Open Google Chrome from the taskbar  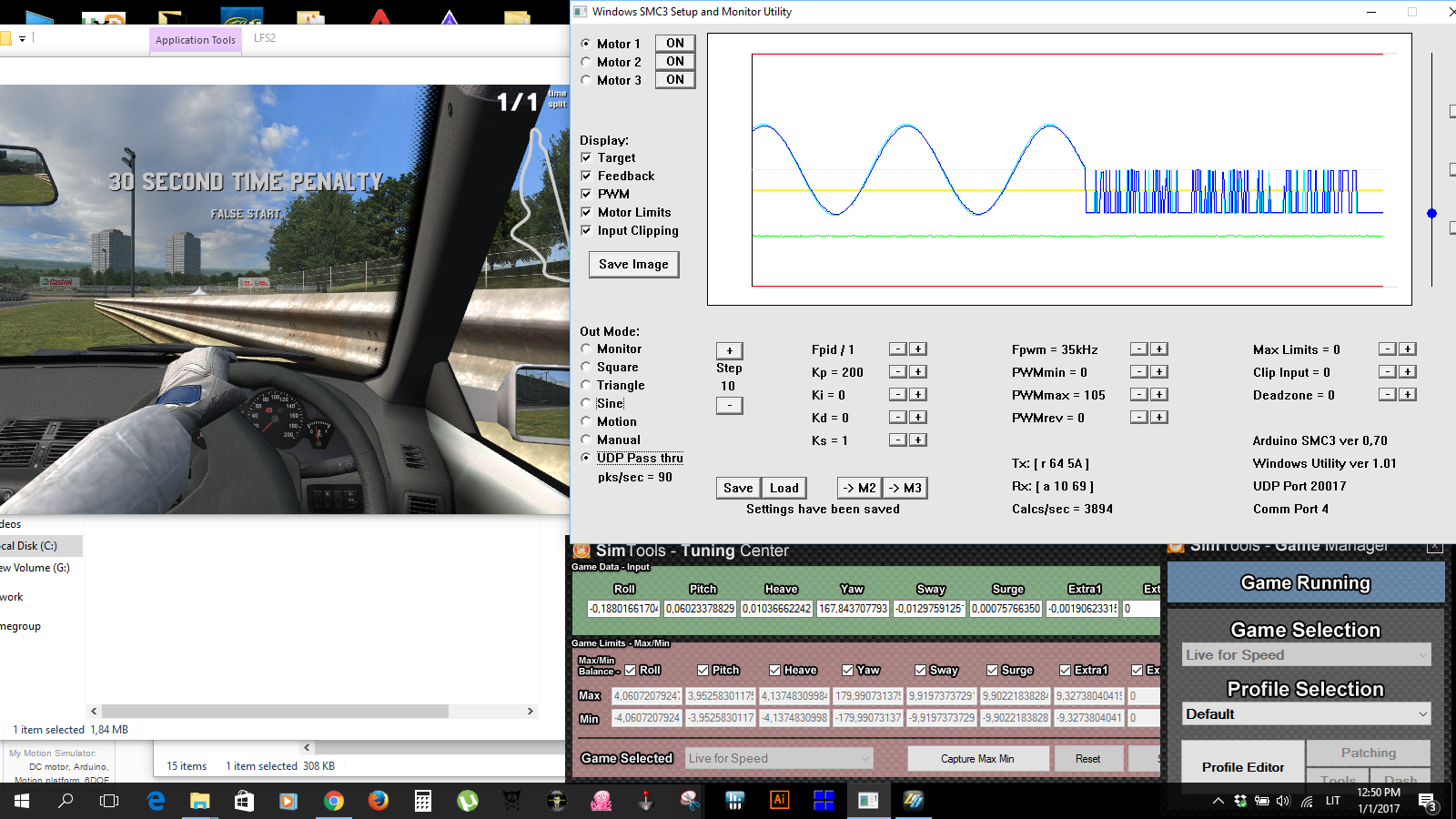coord(334,801)
